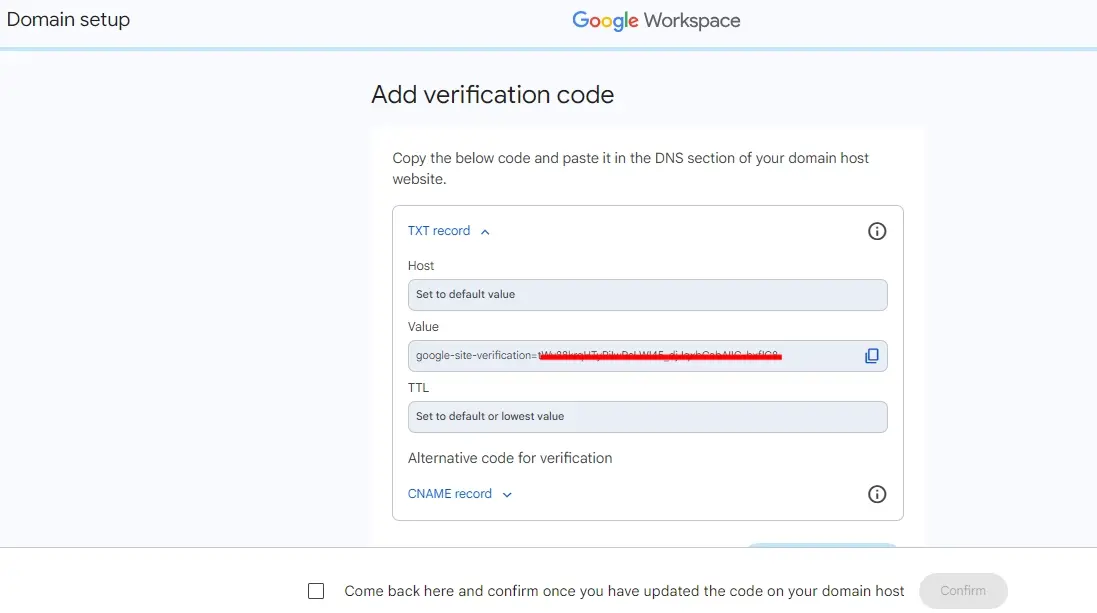This screenshot has width=1097, height=613.
Task: Click the Host default value field
Action: point(648,295)
